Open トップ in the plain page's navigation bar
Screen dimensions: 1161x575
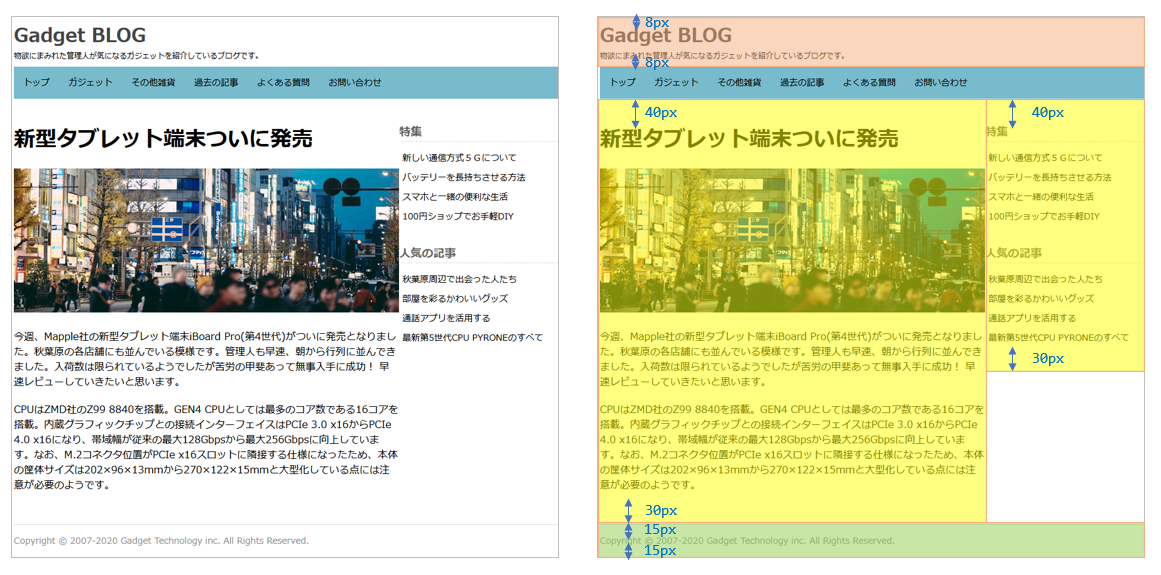tap(37, 83)
